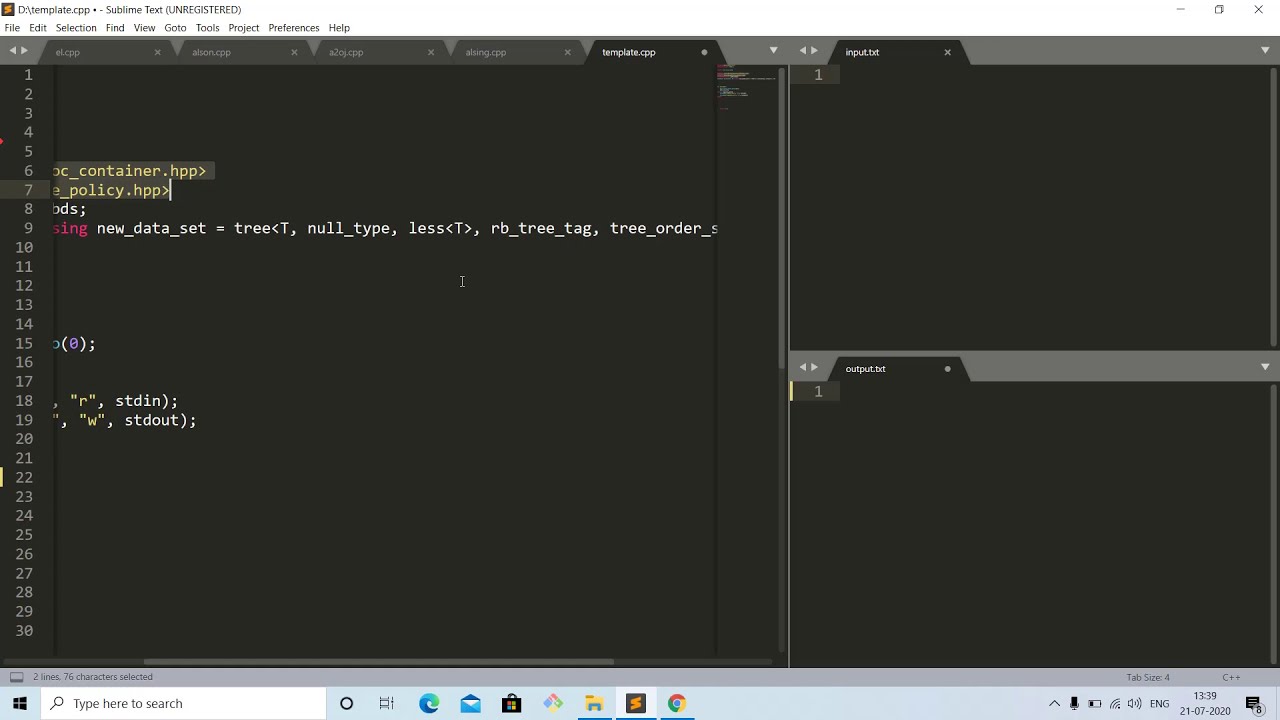Image resolution: width=1280 pixels, height=720 pixels.
Task: Click line number 9 in gutter
Action: (x=28, y=228)
